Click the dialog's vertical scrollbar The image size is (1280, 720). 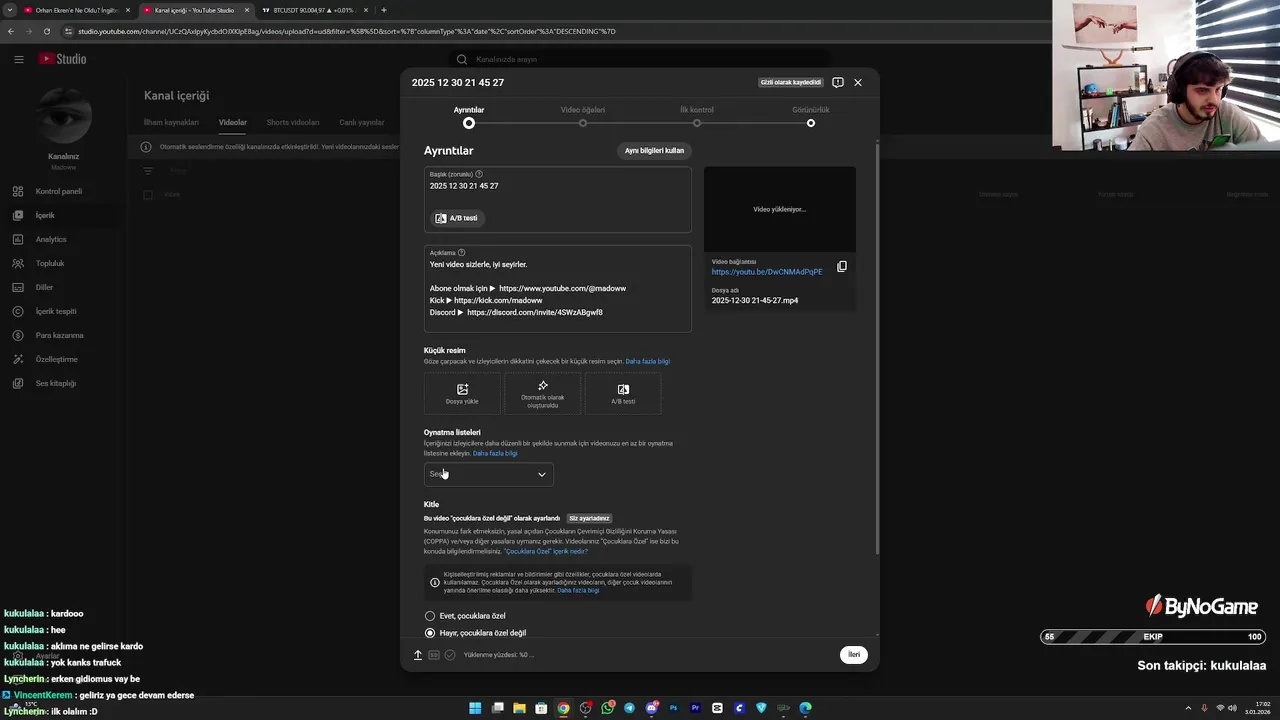[x=877, y=347]
